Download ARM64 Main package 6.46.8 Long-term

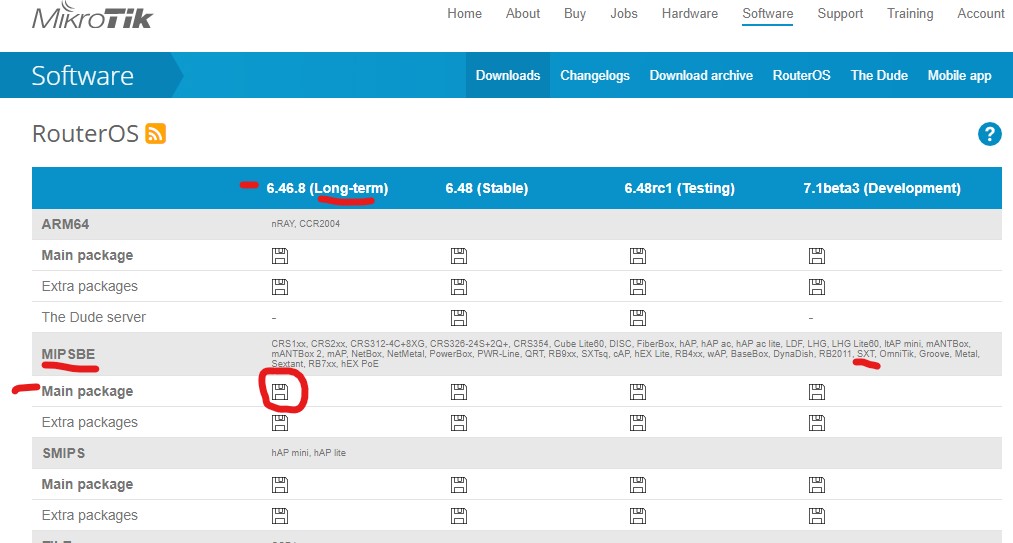coord(280,256)
